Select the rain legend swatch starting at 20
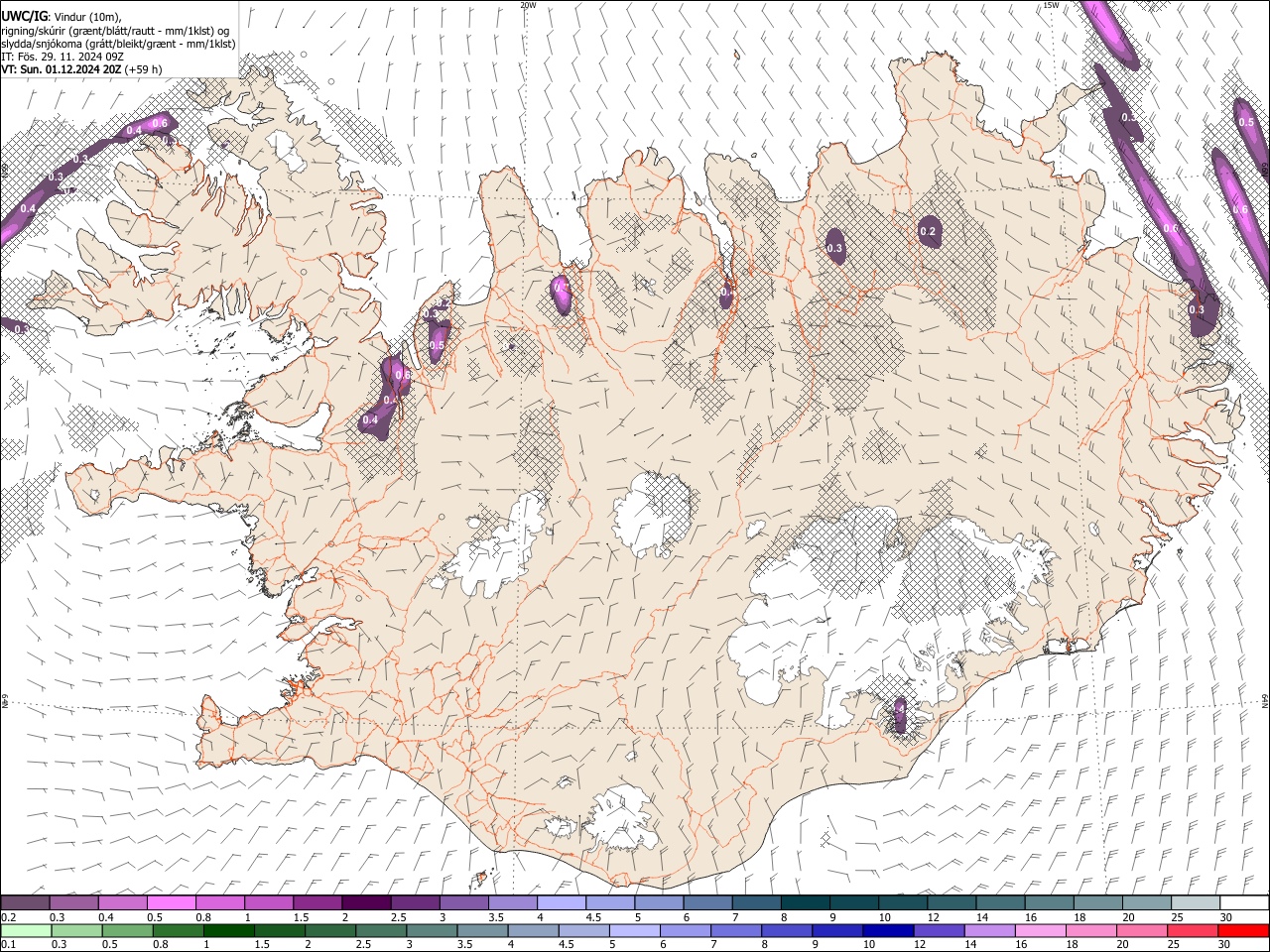Viewport: 1270px width, 952px height. pyautogui.click(x=1140, y=930)
